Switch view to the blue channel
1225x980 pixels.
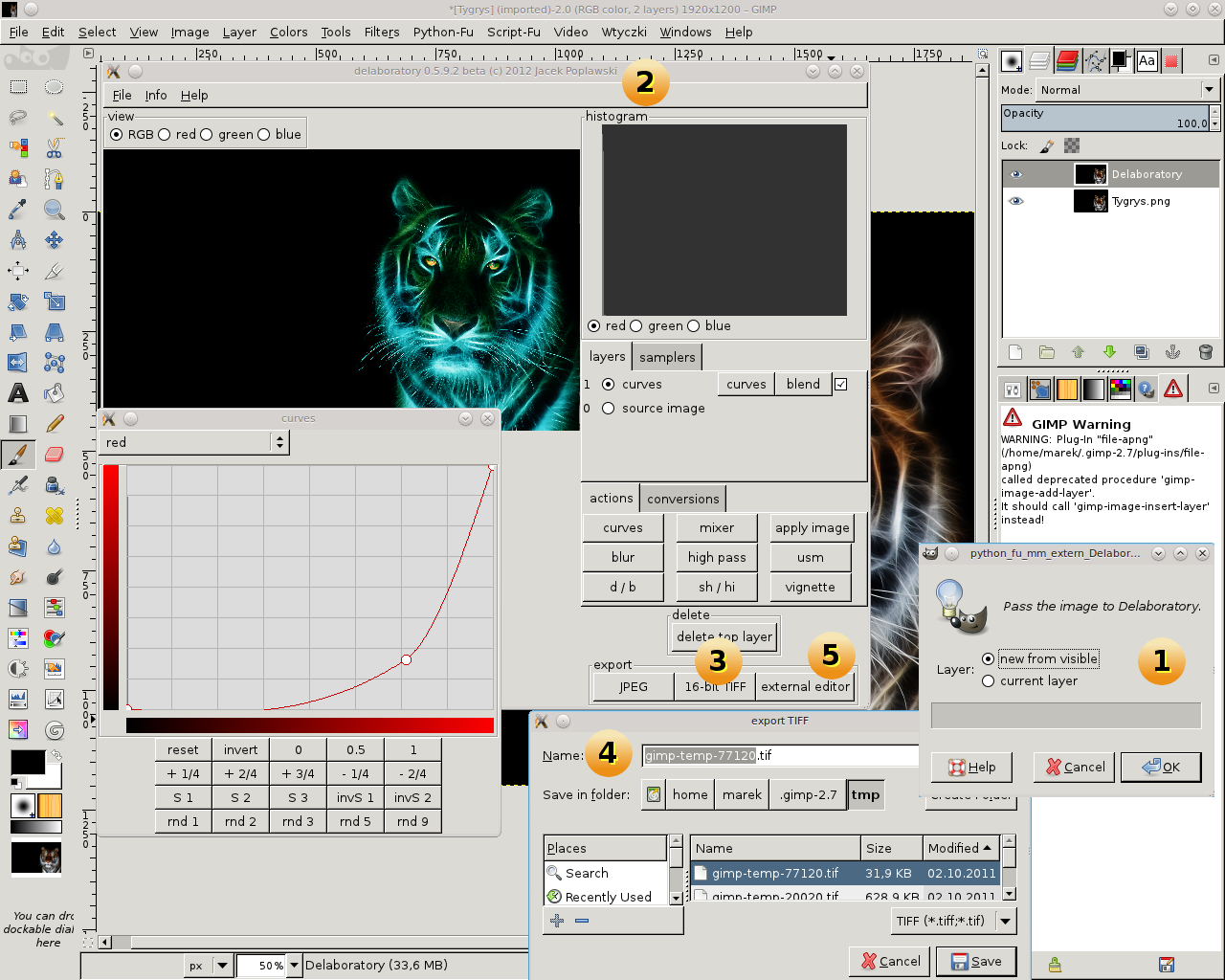pyautogui.click(x=263, y=135)
